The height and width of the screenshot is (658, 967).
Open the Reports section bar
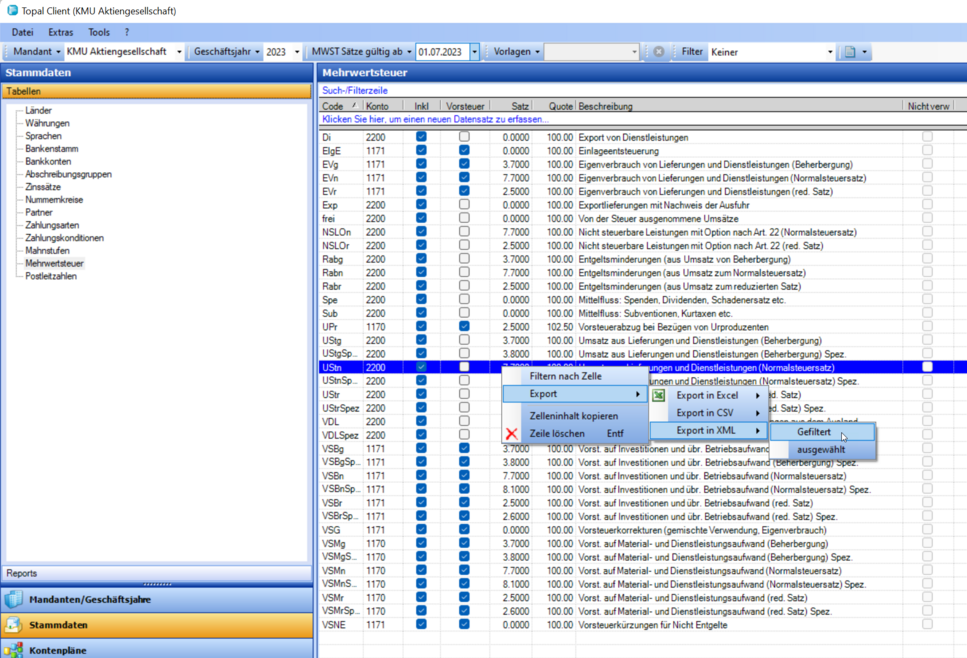coord(157,573)
